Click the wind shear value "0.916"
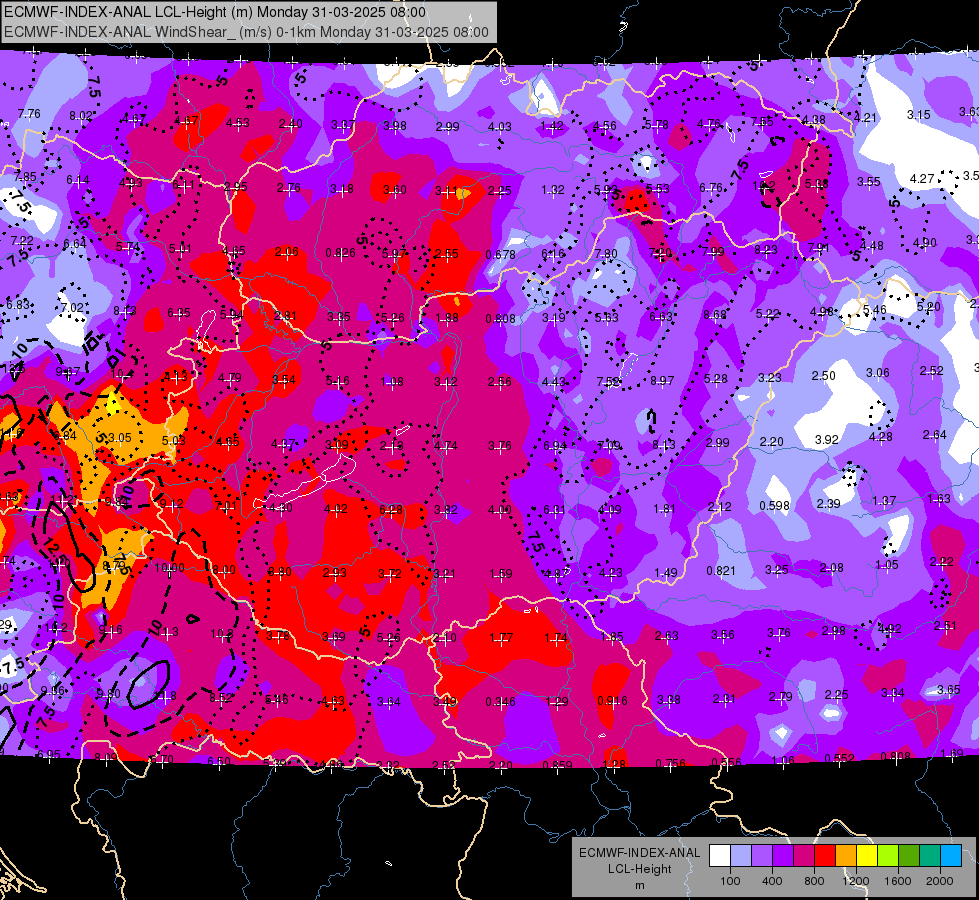This screenshot has height=900, width=979. click(x=612, y=700)
